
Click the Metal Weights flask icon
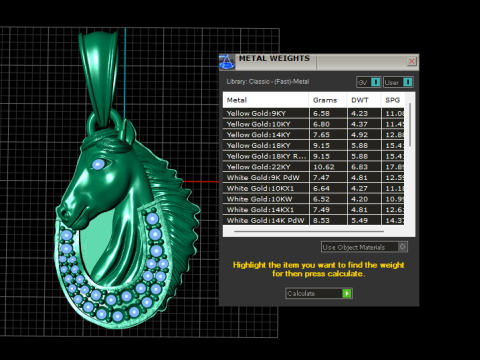(x=227, y=62)
